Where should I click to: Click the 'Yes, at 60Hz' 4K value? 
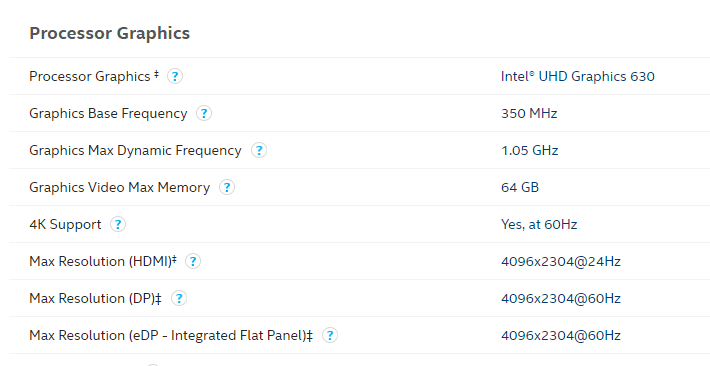pyautogui.click(x=539, y=224)
